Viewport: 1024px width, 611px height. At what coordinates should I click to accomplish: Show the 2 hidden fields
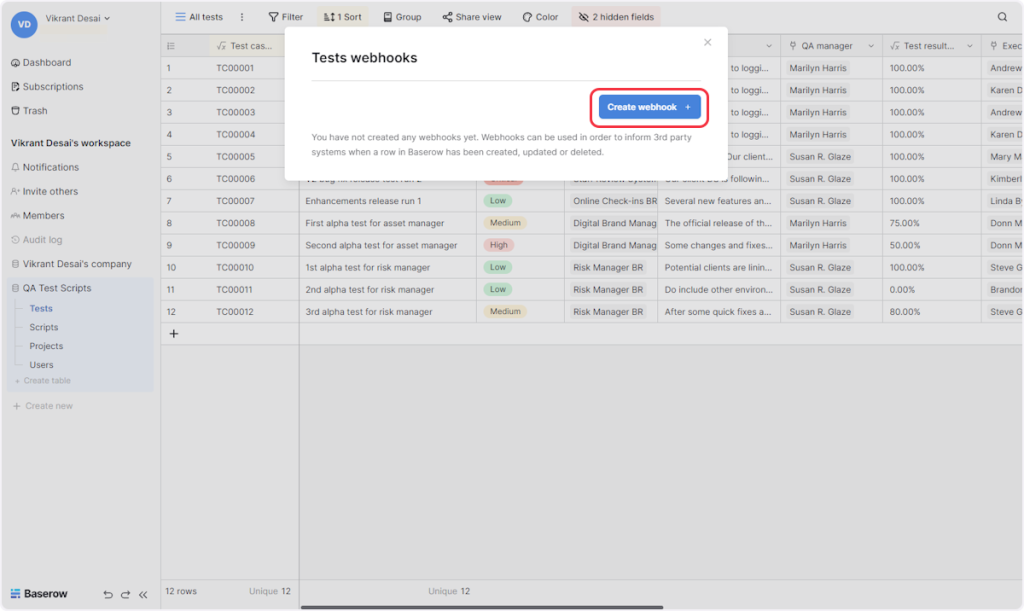click(614, 17)
